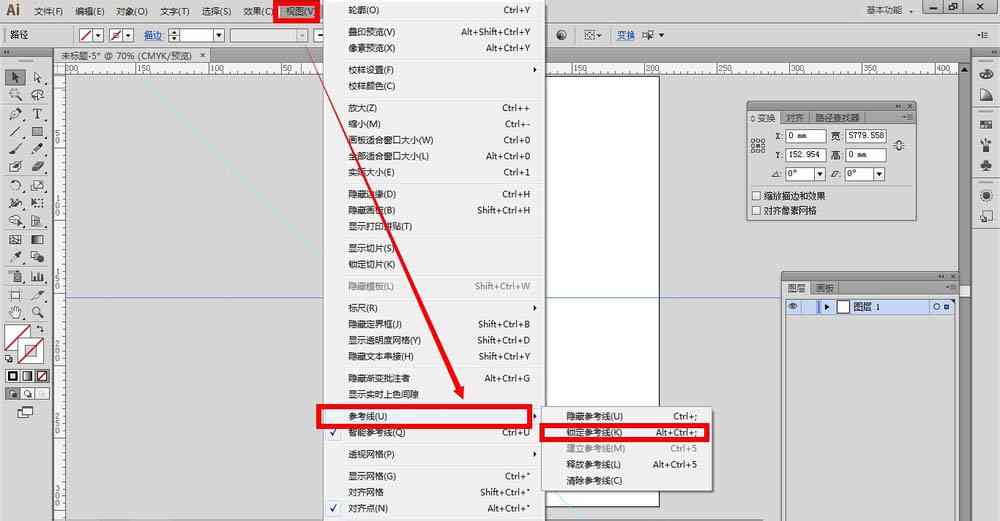Select the Selection (black arrow) tool
Screen dimensions: 1000x521
click(15, 78)
